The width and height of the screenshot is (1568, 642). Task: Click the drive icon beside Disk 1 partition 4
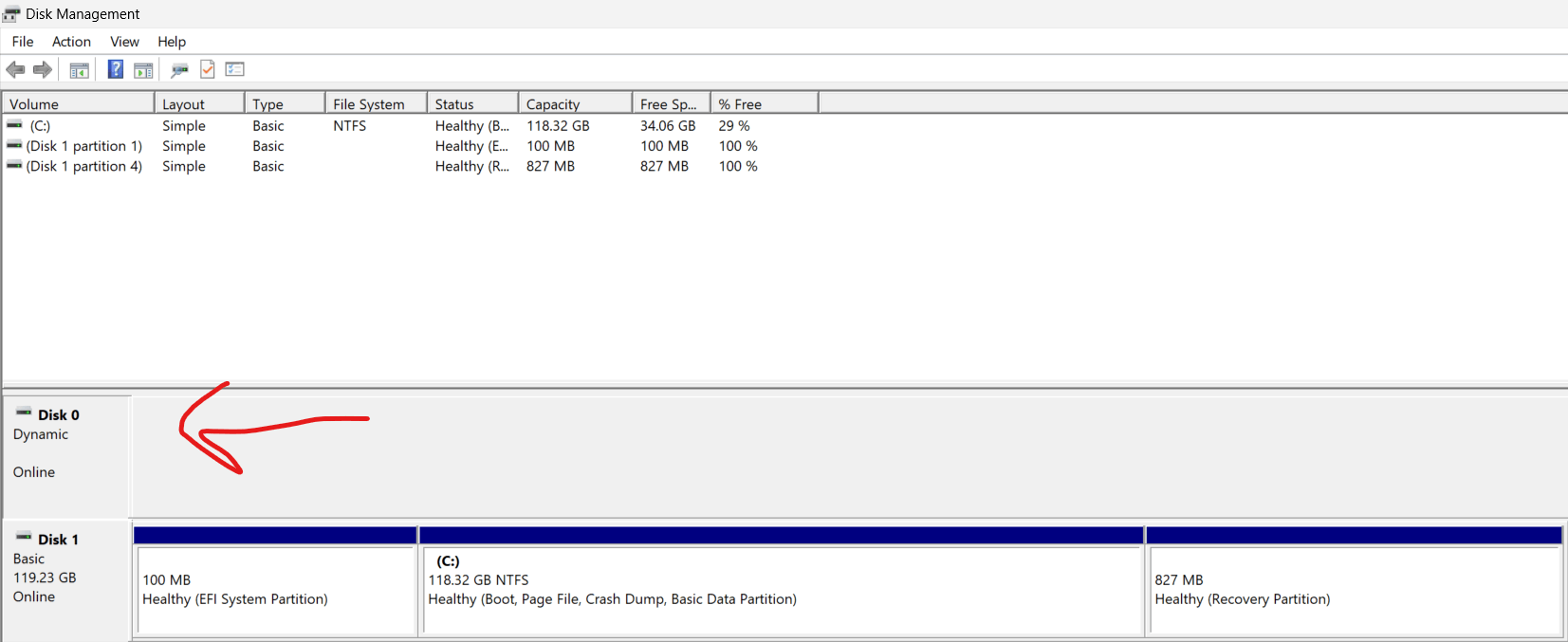click(14, 165)
